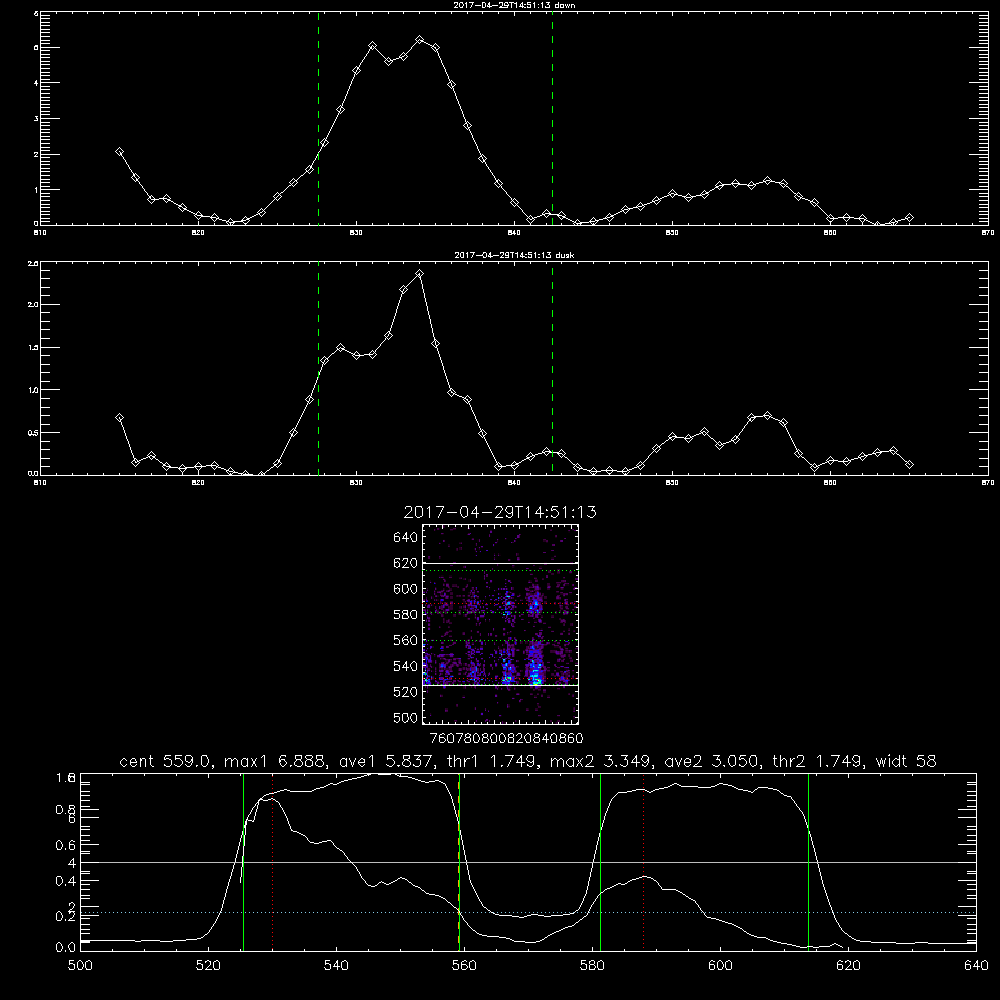
Task: Click the highest diamond marker in the dawn plot
Action: (x=419, y=40)
